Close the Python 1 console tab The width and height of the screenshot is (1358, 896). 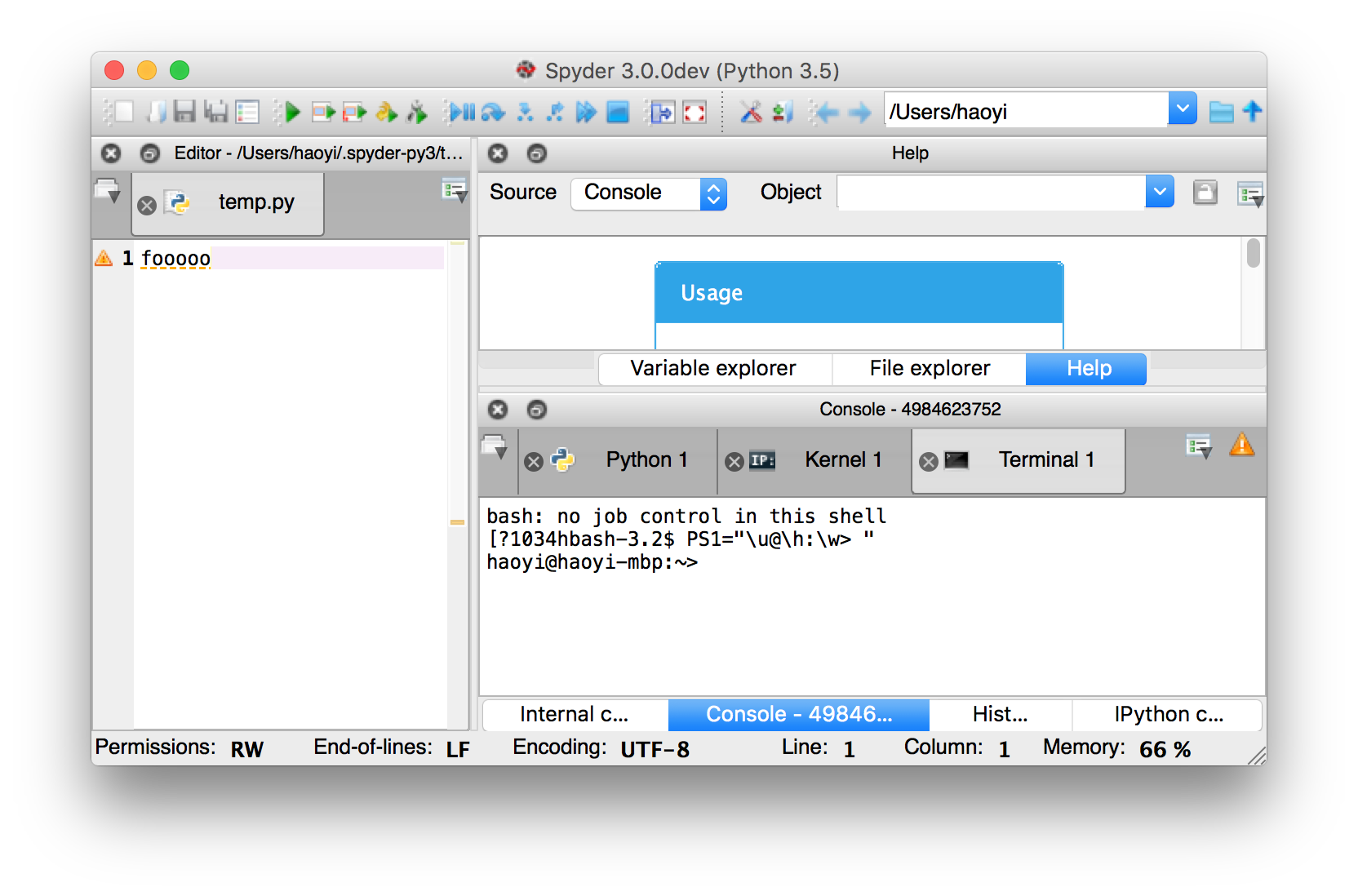point(534,463)
